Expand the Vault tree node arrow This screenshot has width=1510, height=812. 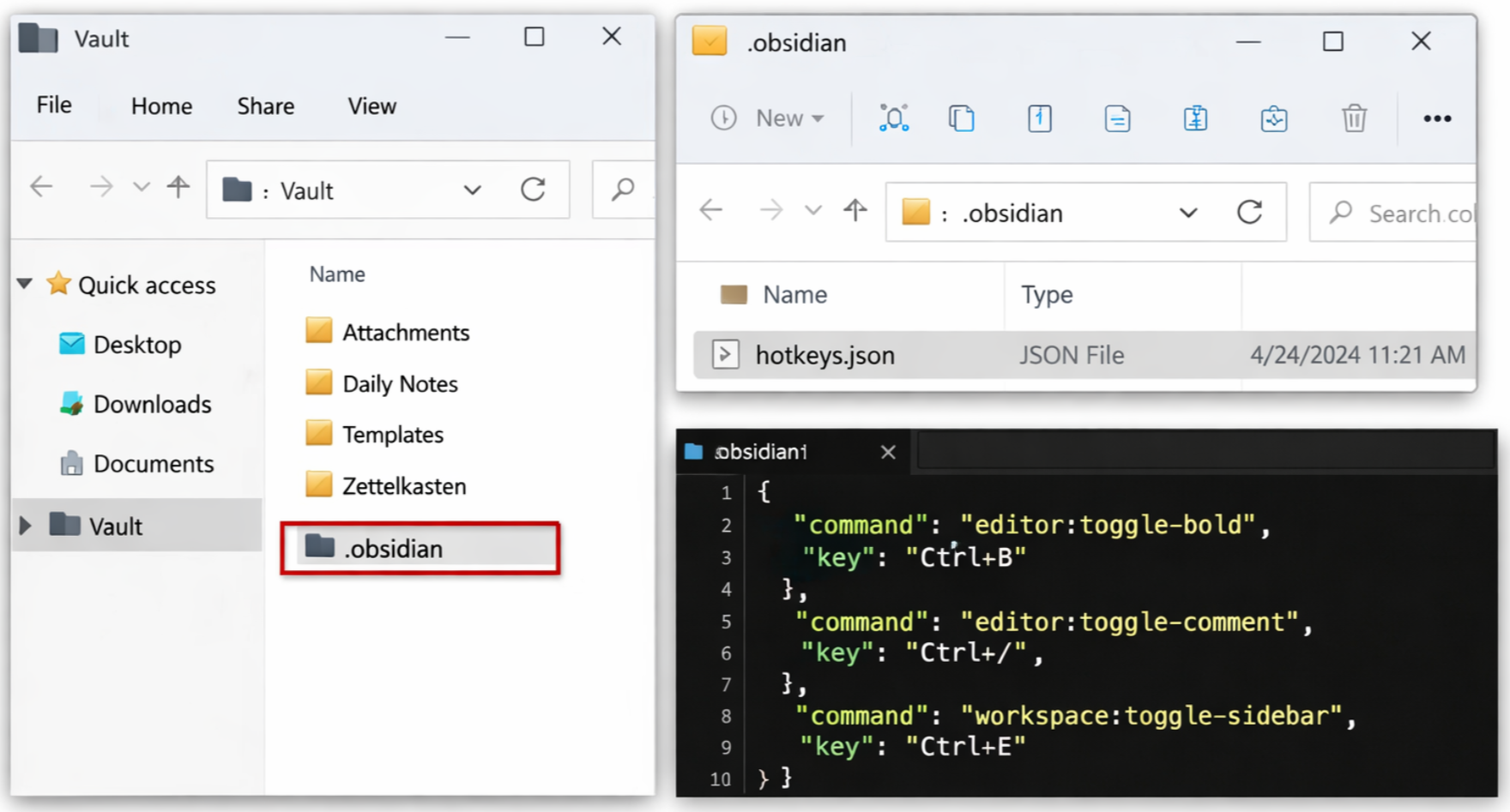26,526
